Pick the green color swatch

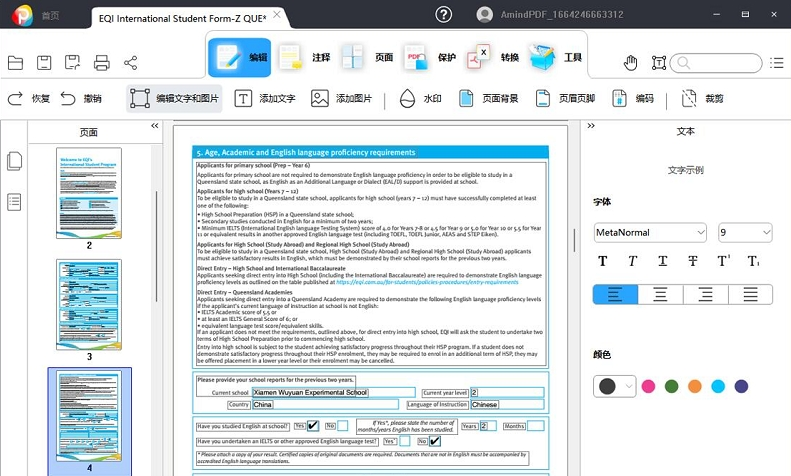tap(671, 386)
